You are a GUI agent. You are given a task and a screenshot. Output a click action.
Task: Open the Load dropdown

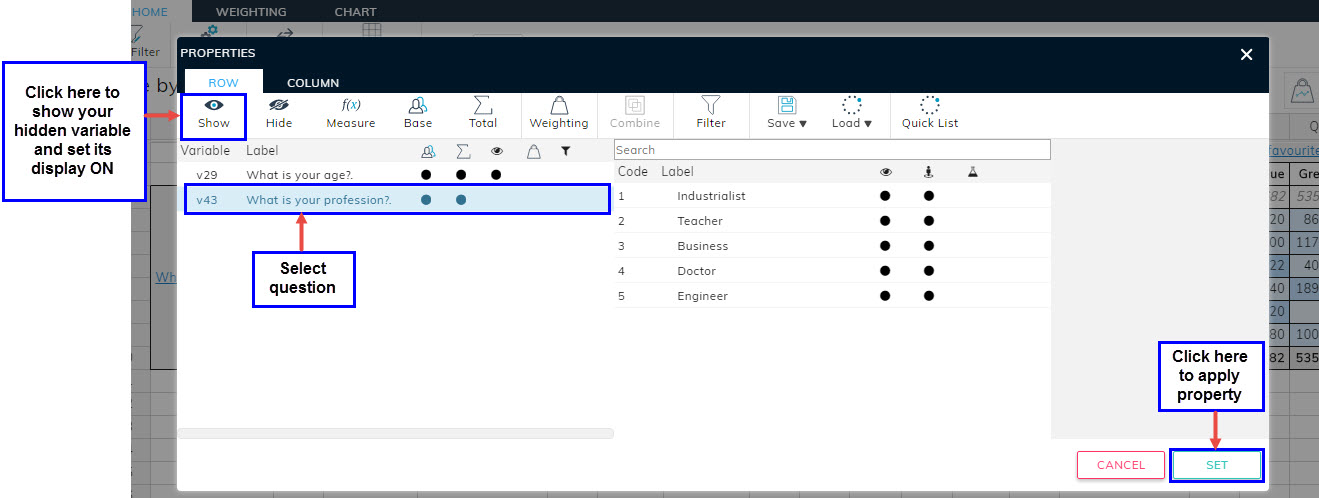point(852,113)
